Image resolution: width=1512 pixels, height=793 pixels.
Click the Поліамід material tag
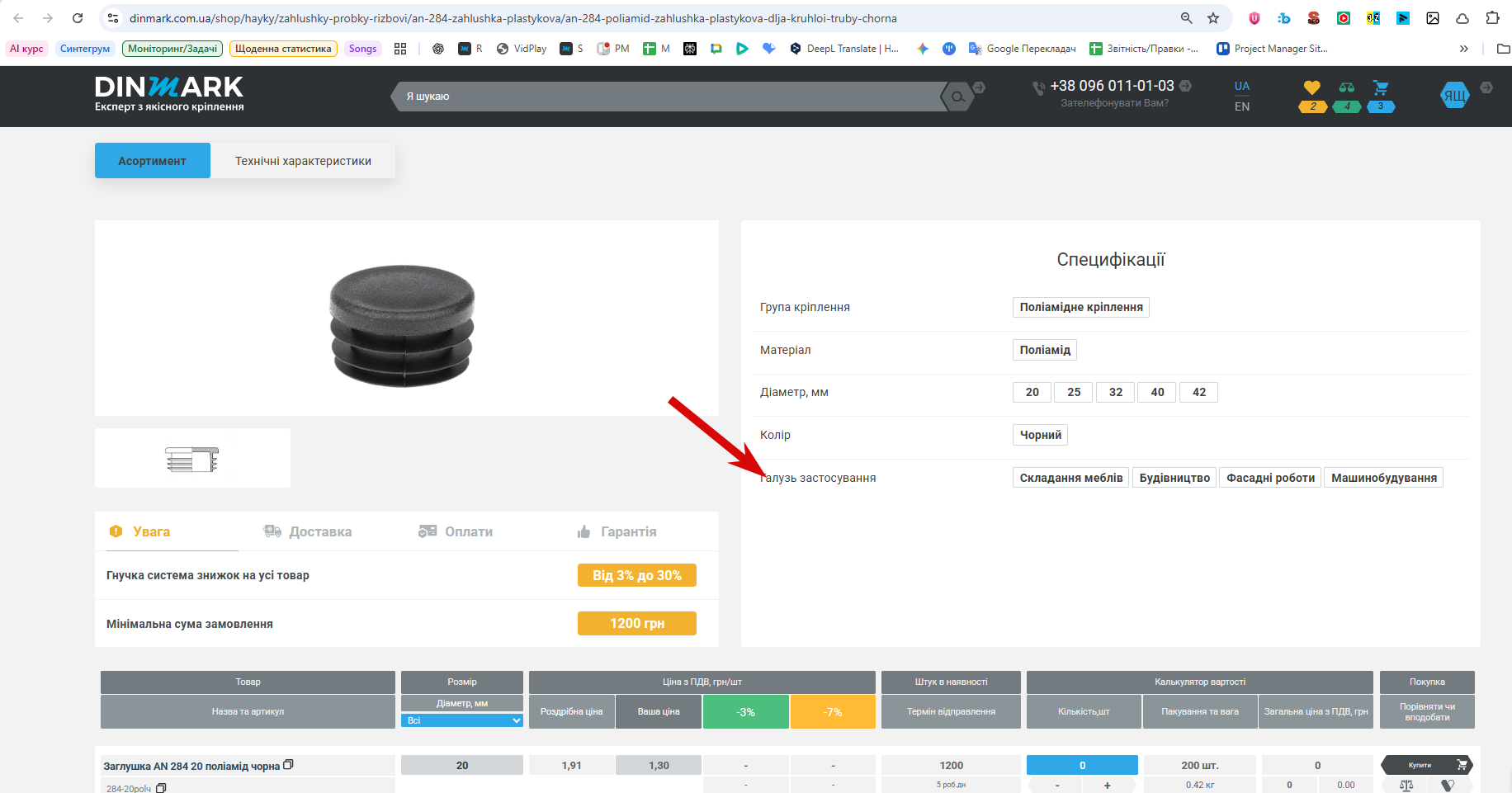1045,350
